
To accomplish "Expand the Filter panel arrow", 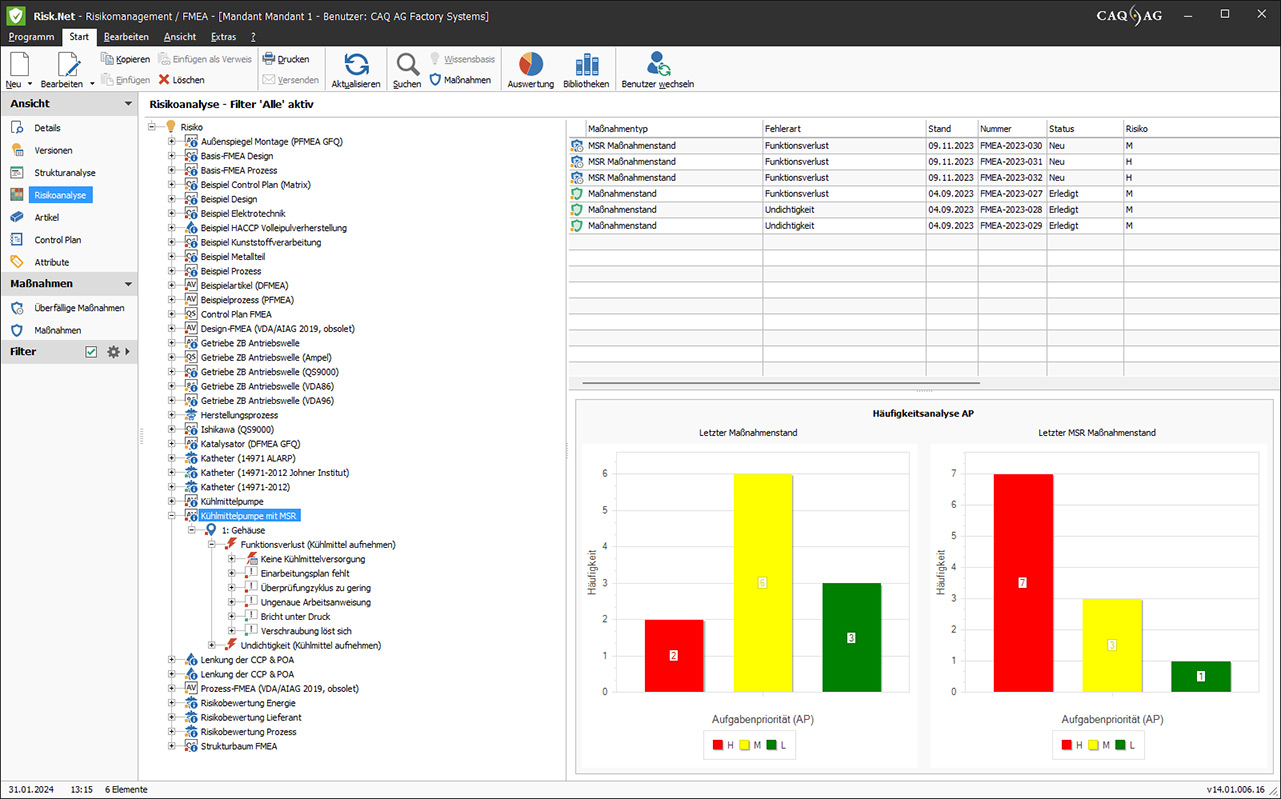I will click(127, 352).
